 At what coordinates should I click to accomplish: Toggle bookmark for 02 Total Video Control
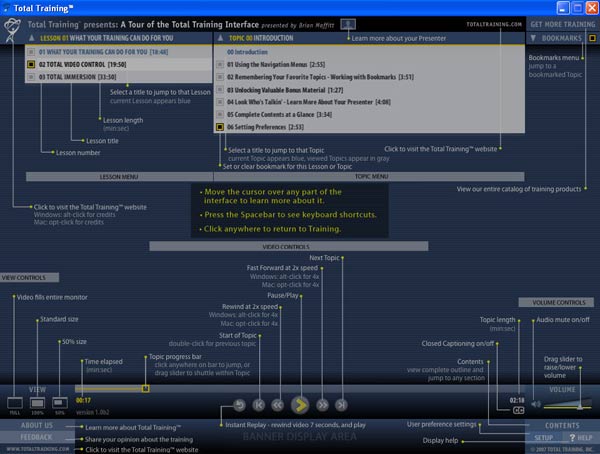click(x=31, y=64)
